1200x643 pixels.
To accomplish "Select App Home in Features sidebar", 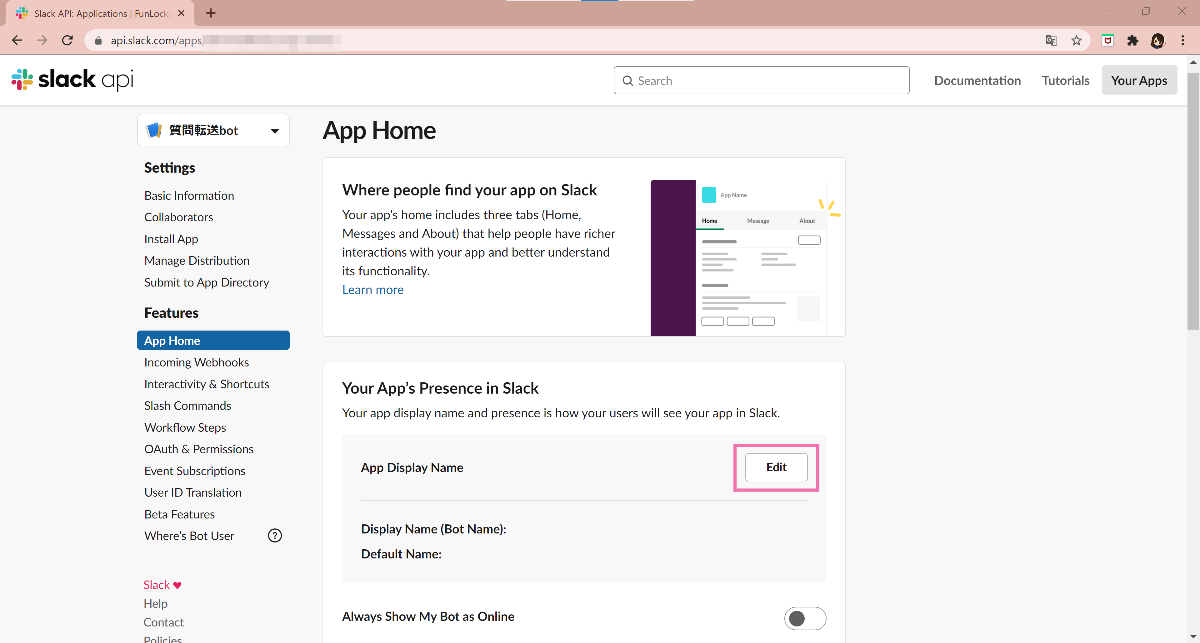I will point(213,341).
